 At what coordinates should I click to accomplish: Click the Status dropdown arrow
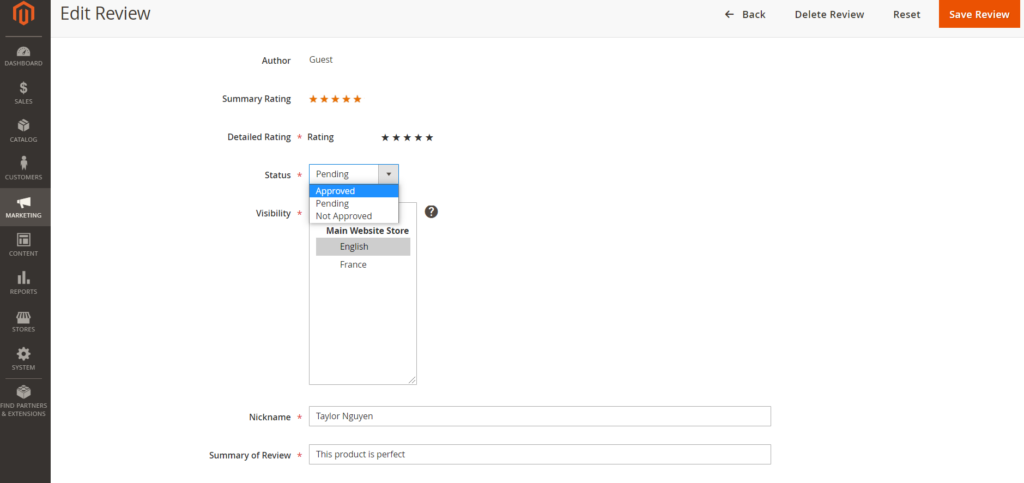point(388,174)
